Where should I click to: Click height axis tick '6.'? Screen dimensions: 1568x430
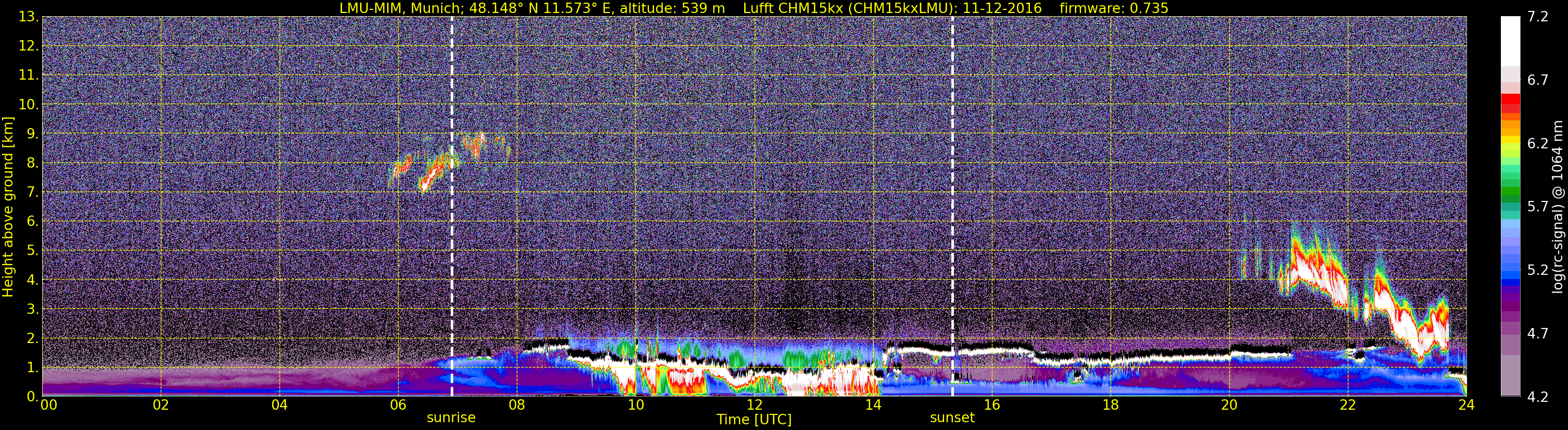point(33,222)
